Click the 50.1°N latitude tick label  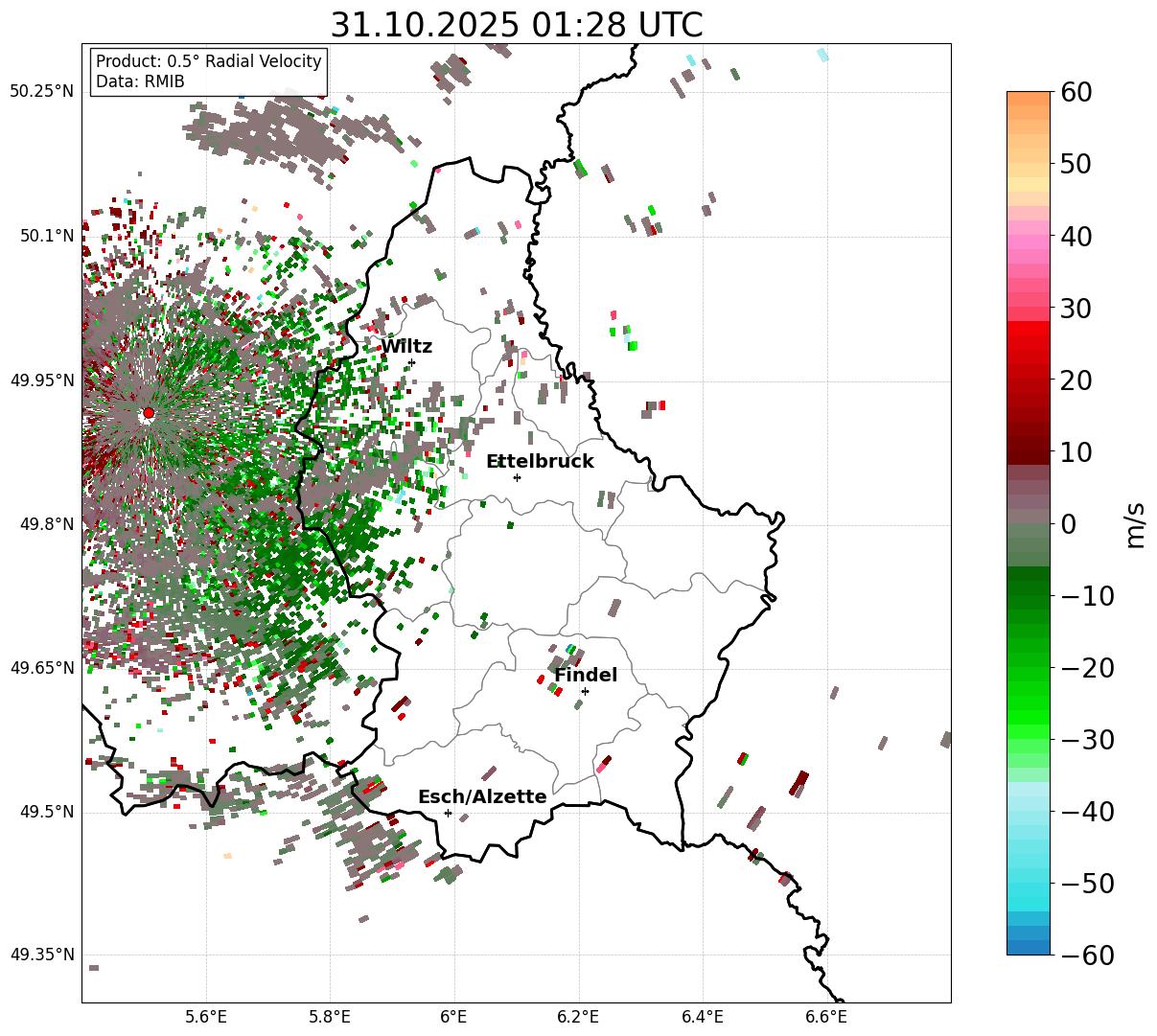tap(46, 236)
